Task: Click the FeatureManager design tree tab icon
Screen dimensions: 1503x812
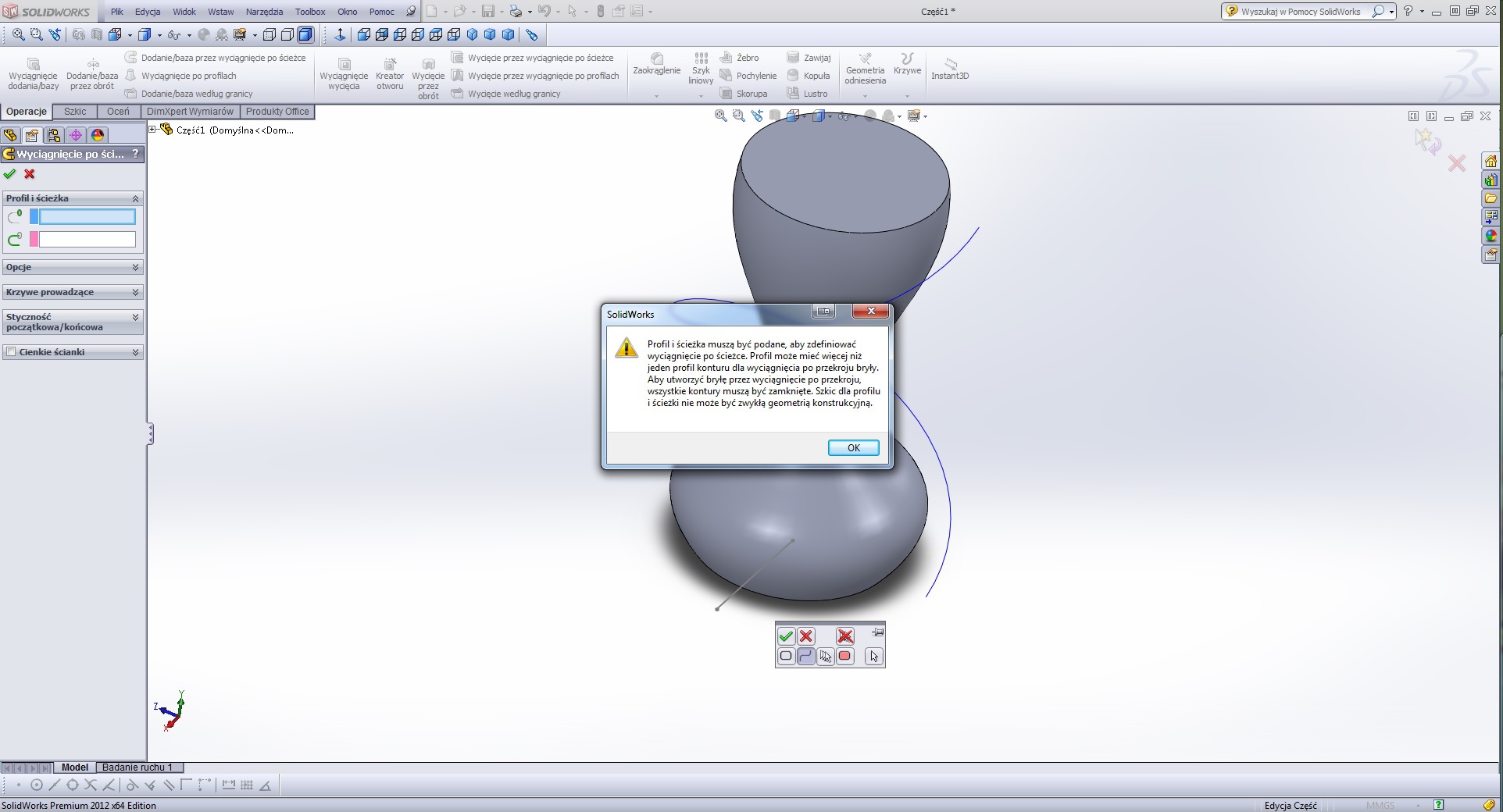Action: (11, 135)
